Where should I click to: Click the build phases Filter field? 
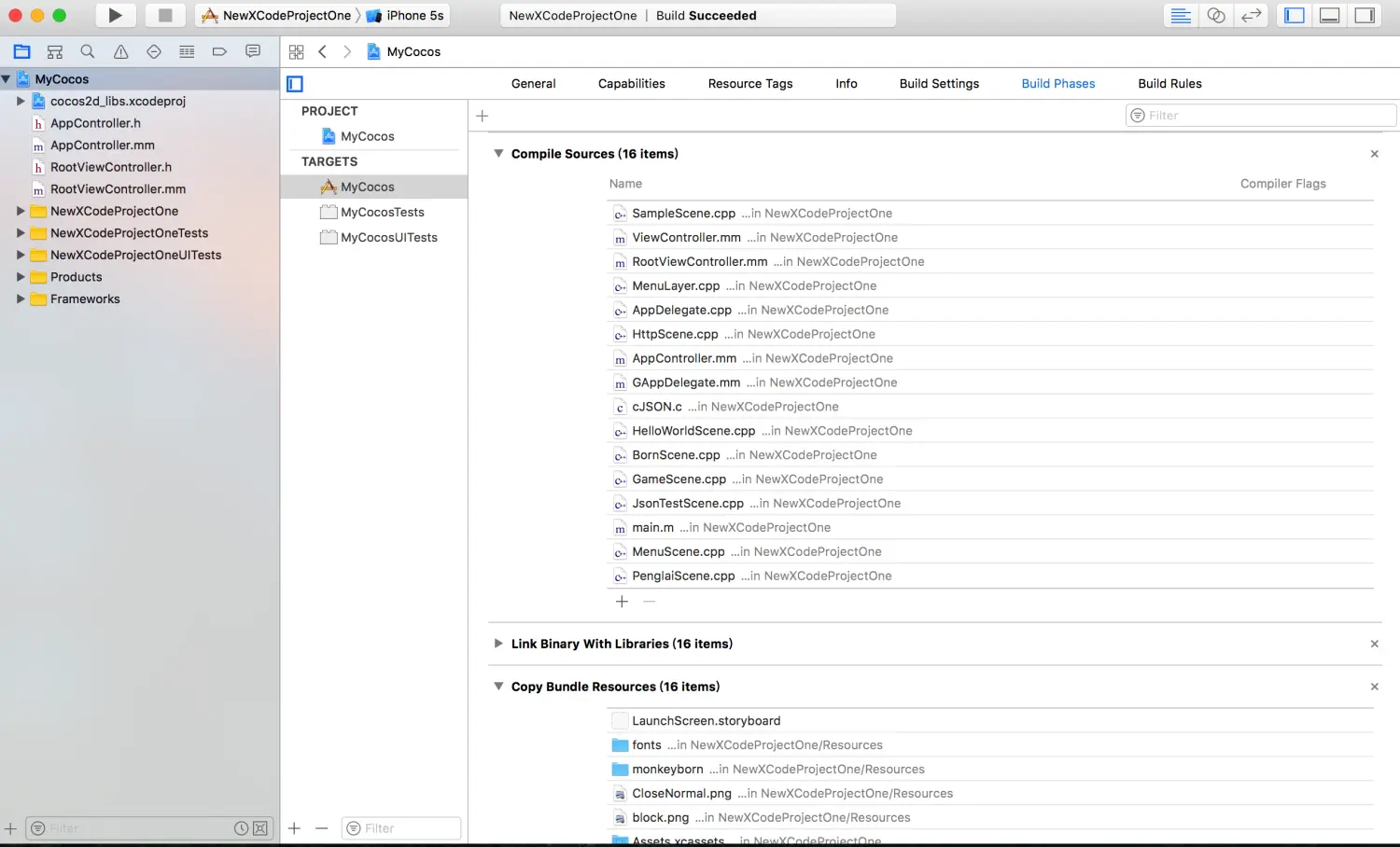tap(1261, 116)
